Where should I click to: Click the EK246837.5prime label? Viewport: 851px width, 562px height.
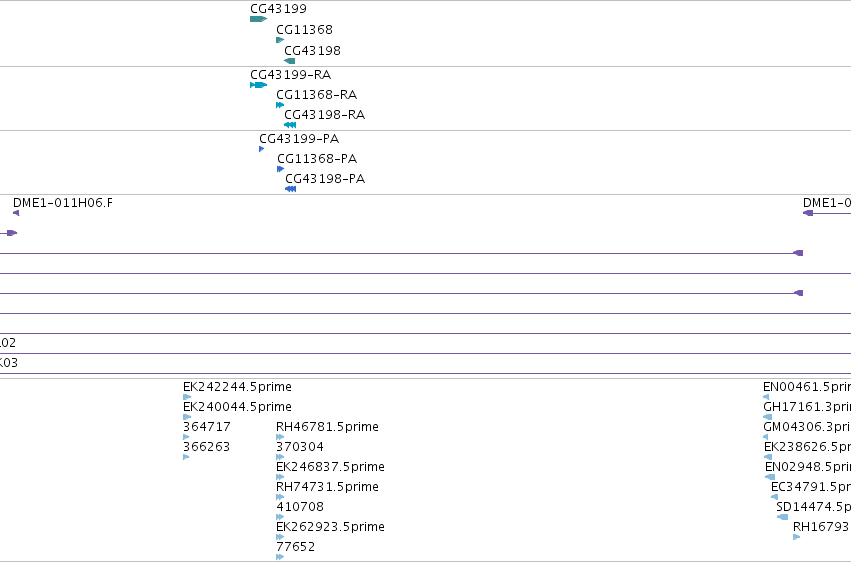coord(331,467)
